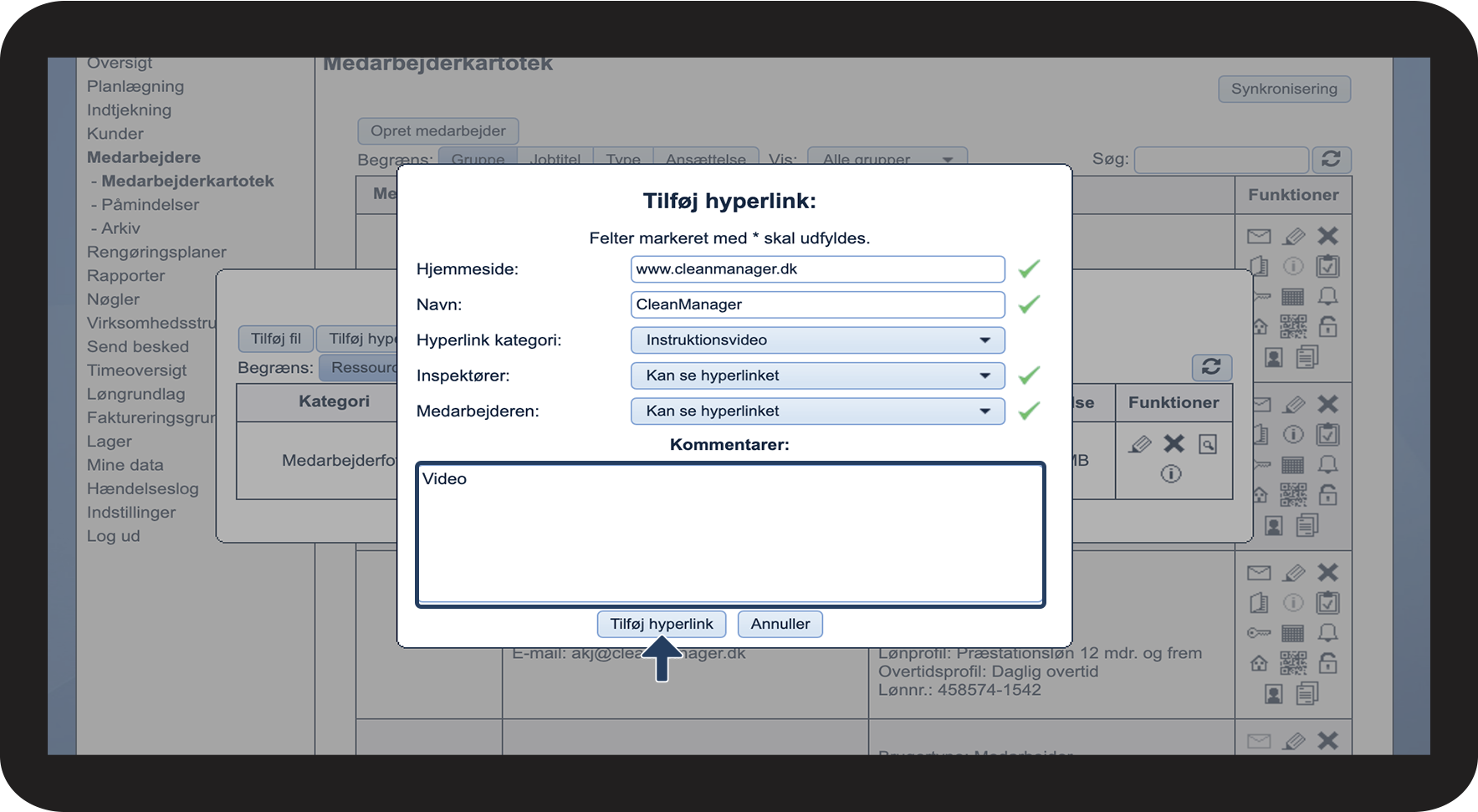Click pencil icon in Lønnr. 458574-1542 row

click(1294, 573)
